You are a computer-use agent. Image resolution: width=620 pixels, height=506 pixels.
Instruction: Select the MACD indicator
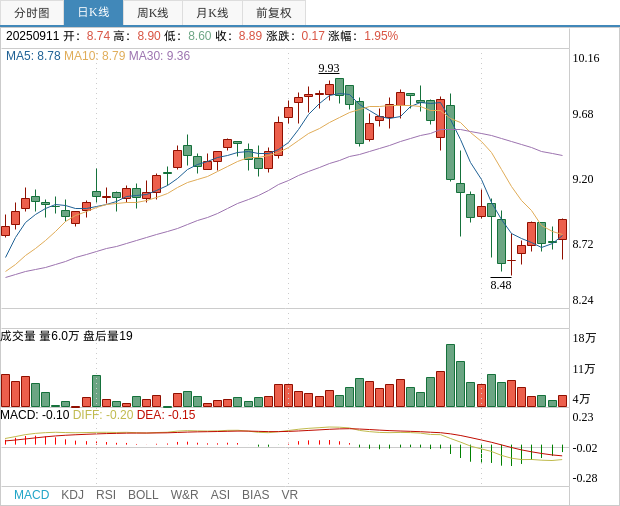coord(32,495)
